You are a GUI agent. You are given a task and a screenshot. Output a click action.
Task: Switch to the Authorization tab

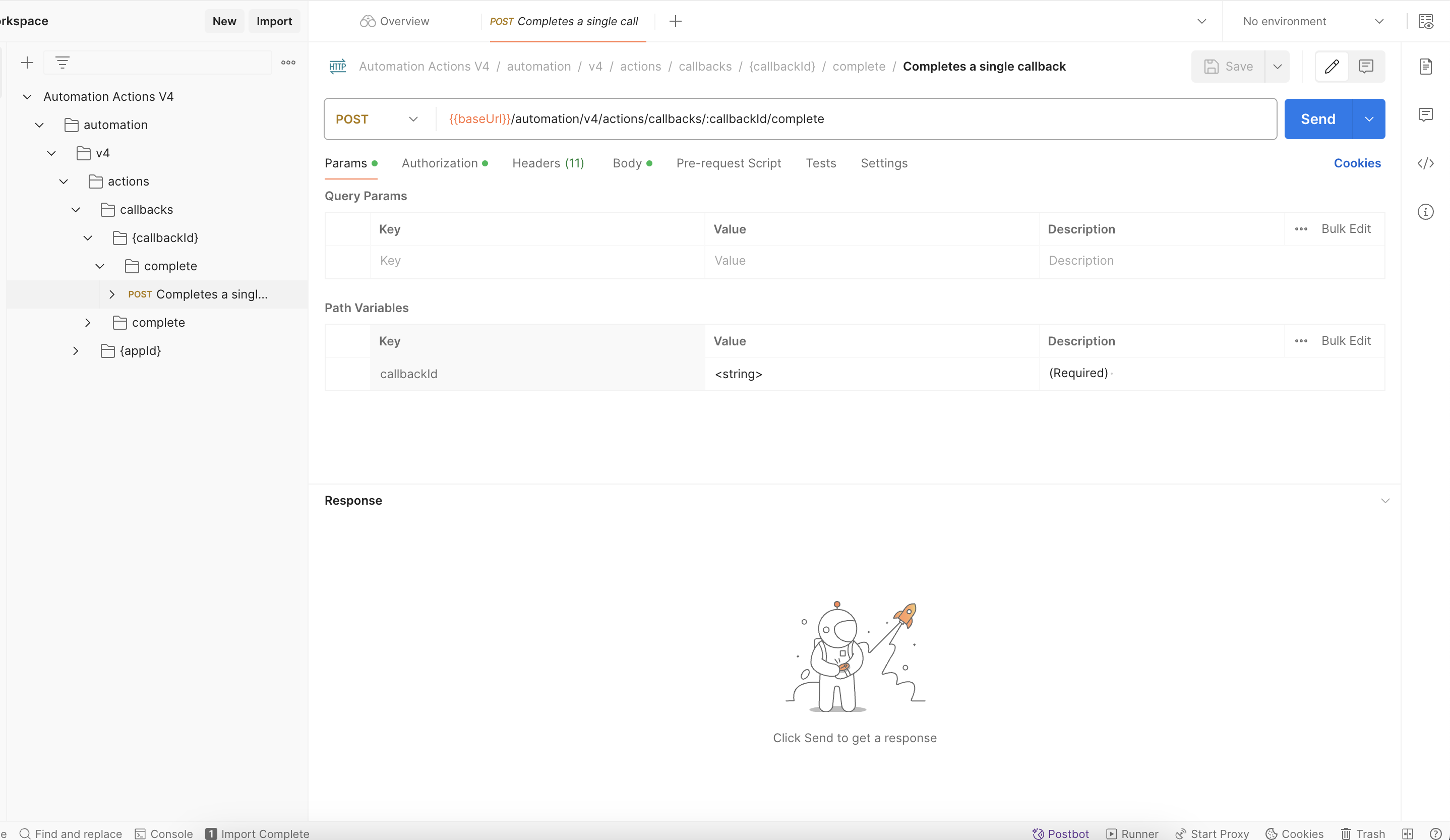(x=440, y=163)
